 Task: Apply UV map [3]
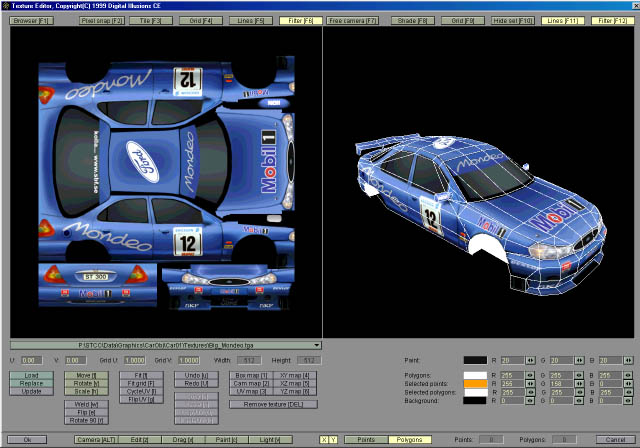[251, 391]
